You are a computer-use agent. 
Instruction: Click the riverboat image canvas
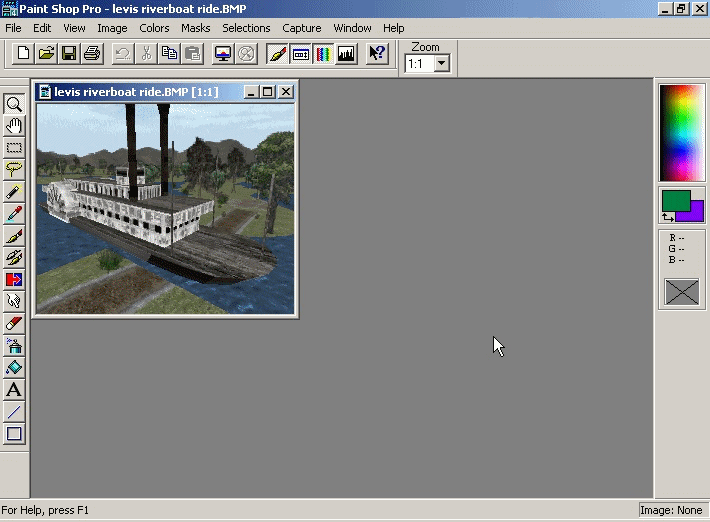(165, 208)
